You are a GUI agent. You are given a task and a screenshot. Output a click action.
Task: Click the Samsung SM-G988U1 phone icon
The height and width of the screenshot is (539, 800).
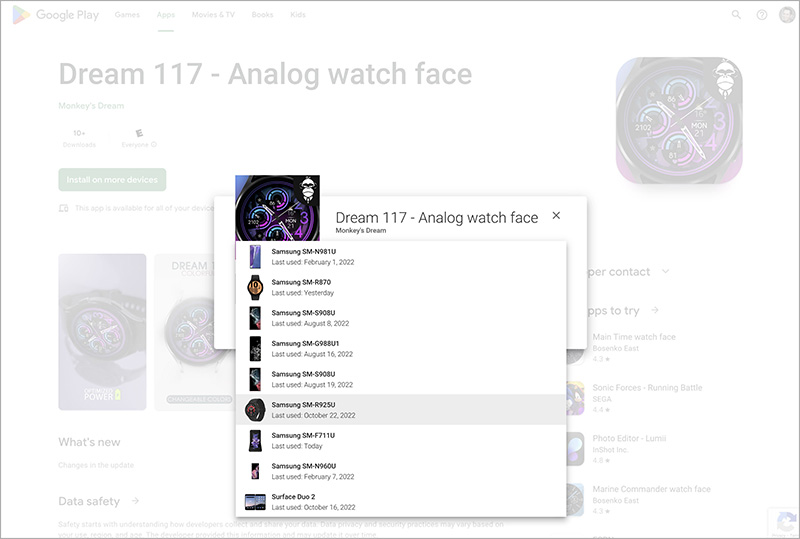pos(255,349)
